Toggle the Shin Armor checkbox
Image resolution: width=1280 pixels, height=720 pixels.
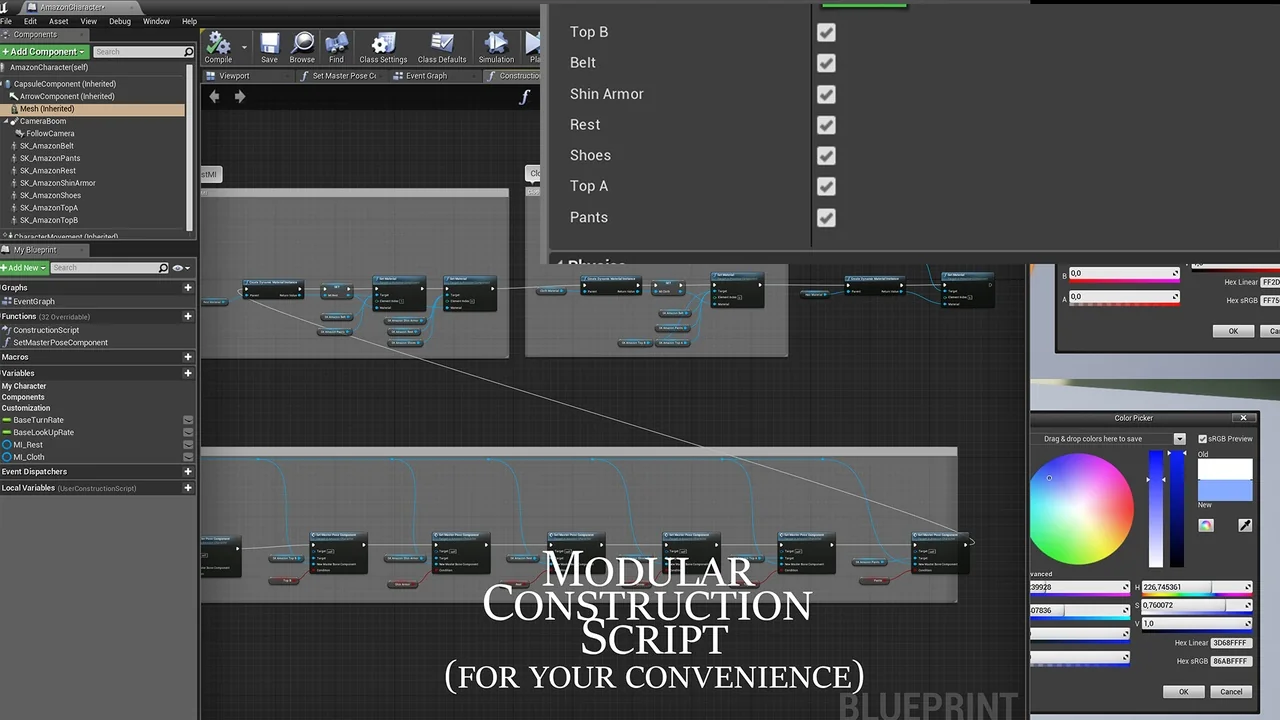click(x=826, y=94)
